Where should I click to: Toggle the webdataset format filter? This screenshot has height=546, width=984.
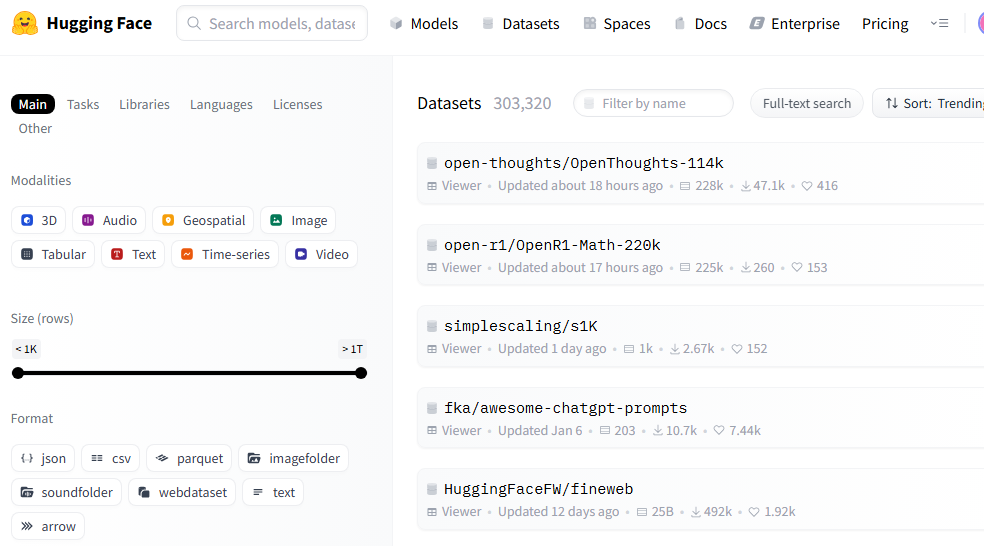click(182, 492)
